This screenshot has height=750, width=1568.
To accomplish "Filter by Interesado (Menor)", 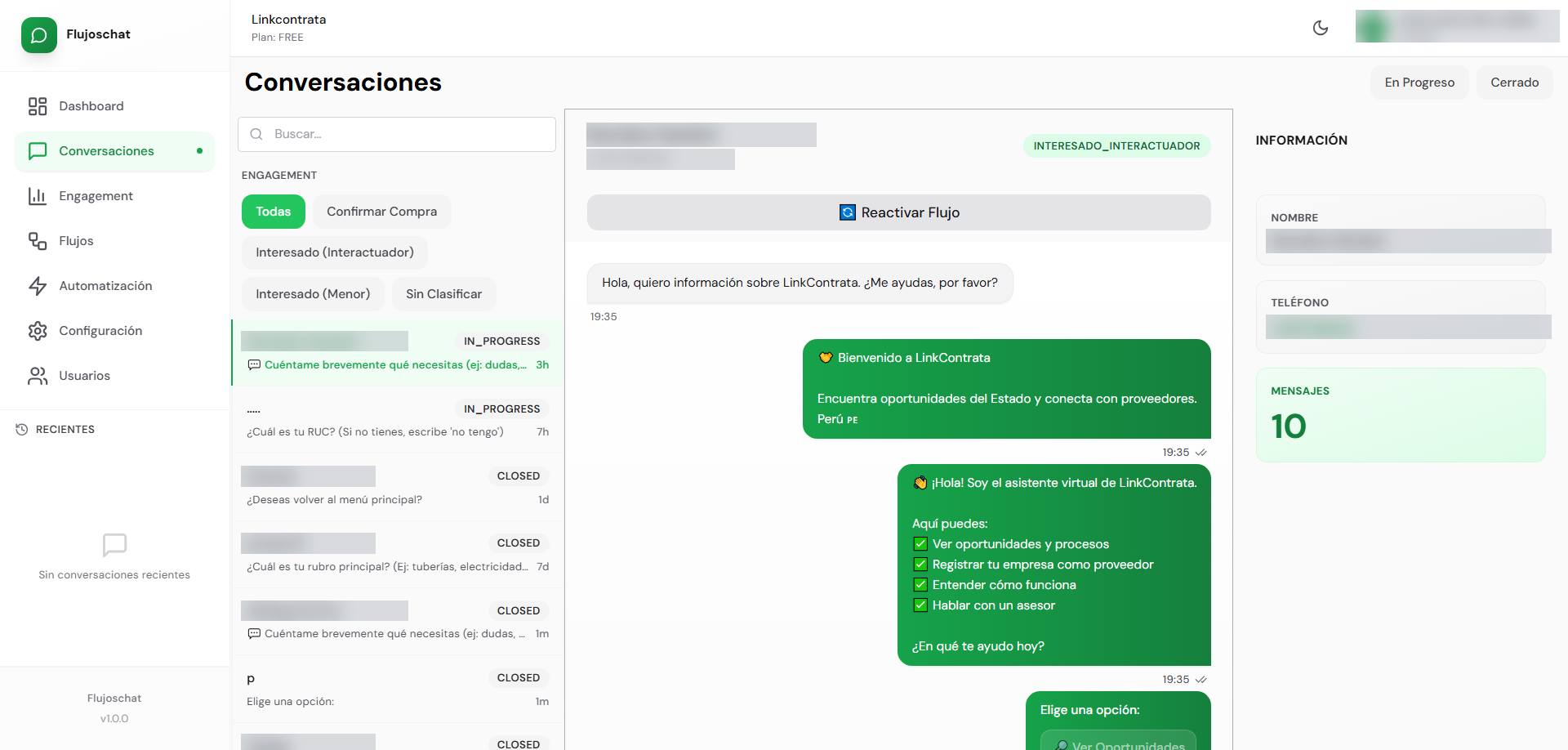I will pos(313,294).
